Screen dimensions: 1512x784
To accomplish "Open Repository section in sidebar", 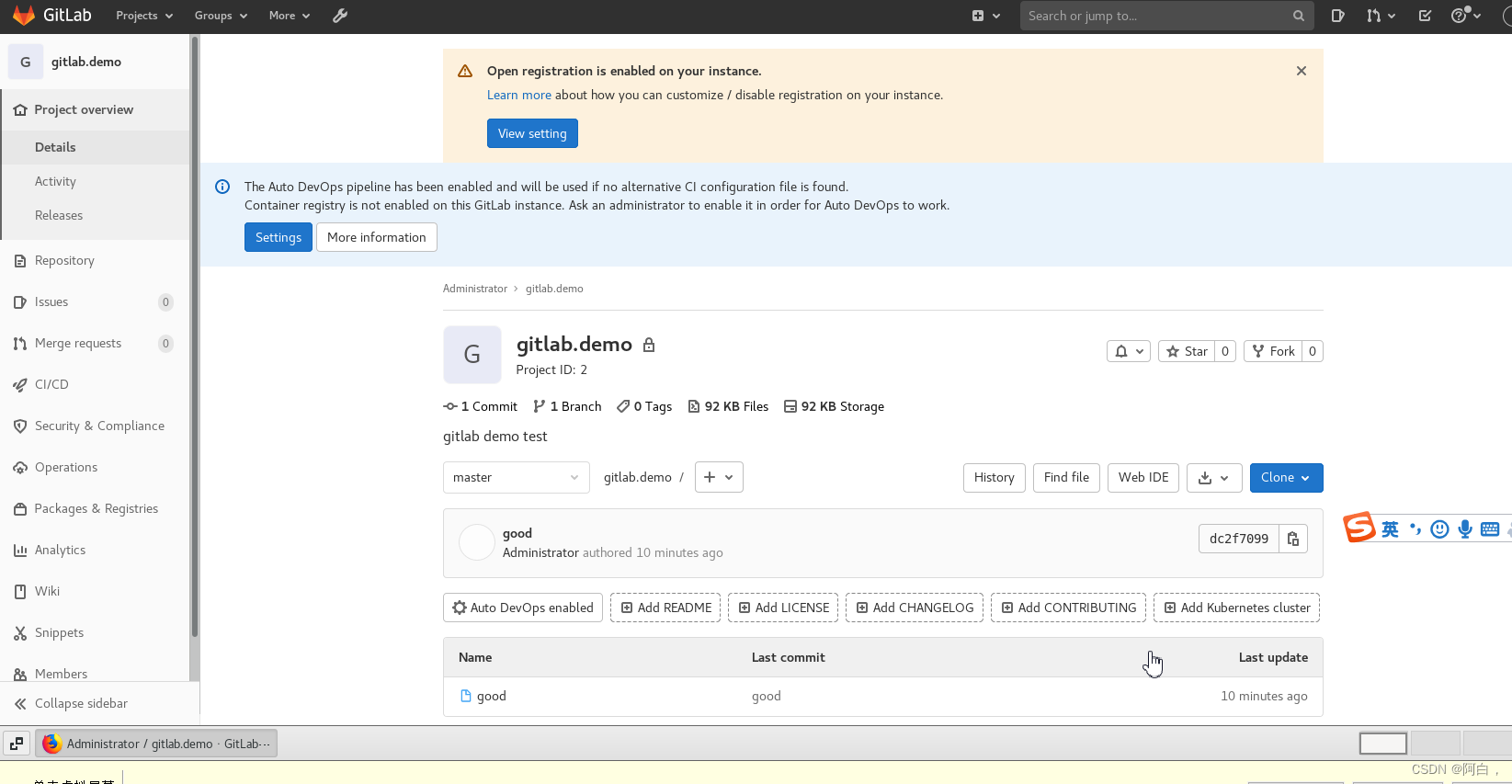I will click(96, 260).
